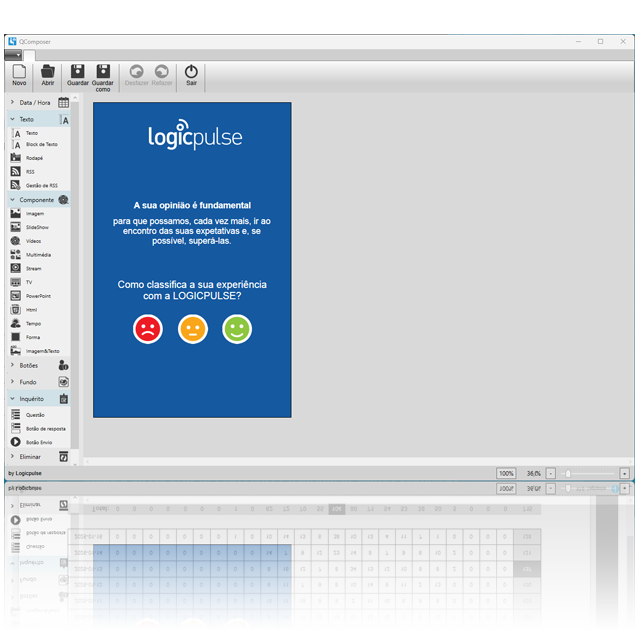The width and height of the screenshot is (638, 638).
Task: Expand the Fundo section
Action: point(39,382)
